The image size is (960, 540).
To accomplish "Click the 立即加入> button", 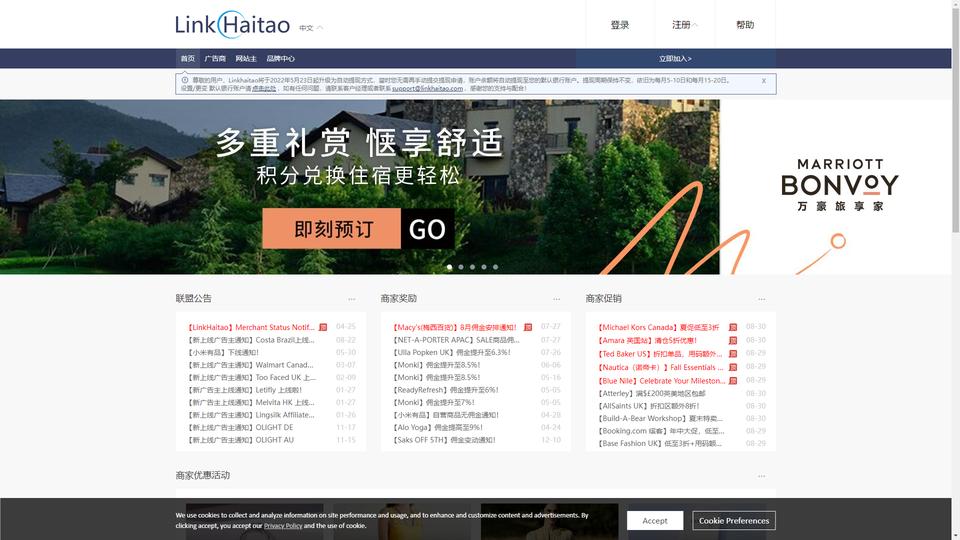I will pos(675,59).
